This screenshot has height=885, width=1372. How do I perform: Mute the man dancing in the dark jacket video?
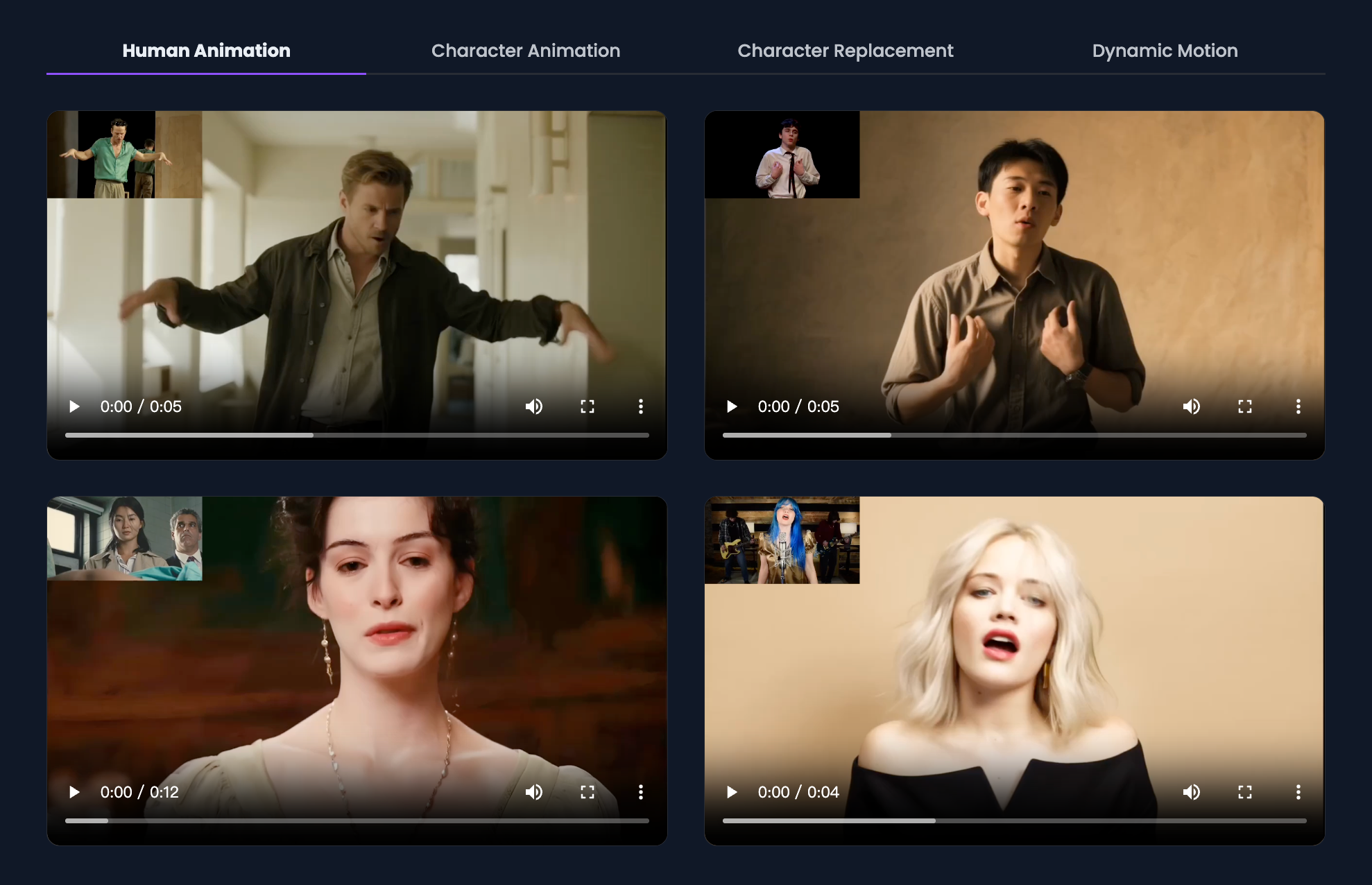tap(534, 406)
